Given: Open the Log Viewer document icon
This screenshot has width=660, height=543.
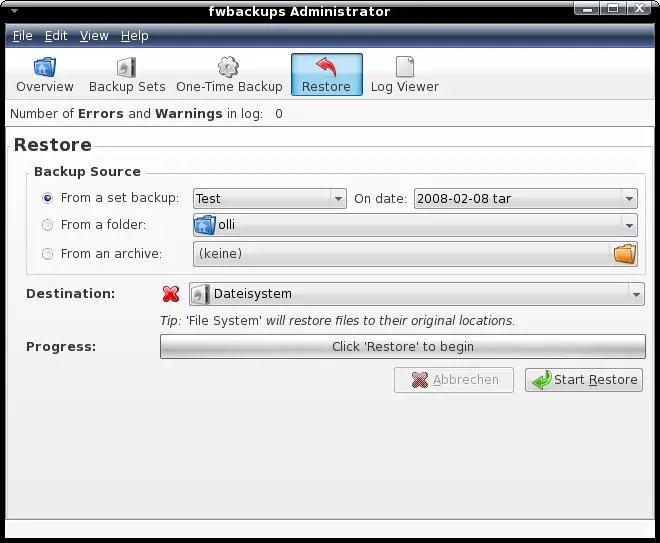Looking at the screenshot, I should pos(405,67).
